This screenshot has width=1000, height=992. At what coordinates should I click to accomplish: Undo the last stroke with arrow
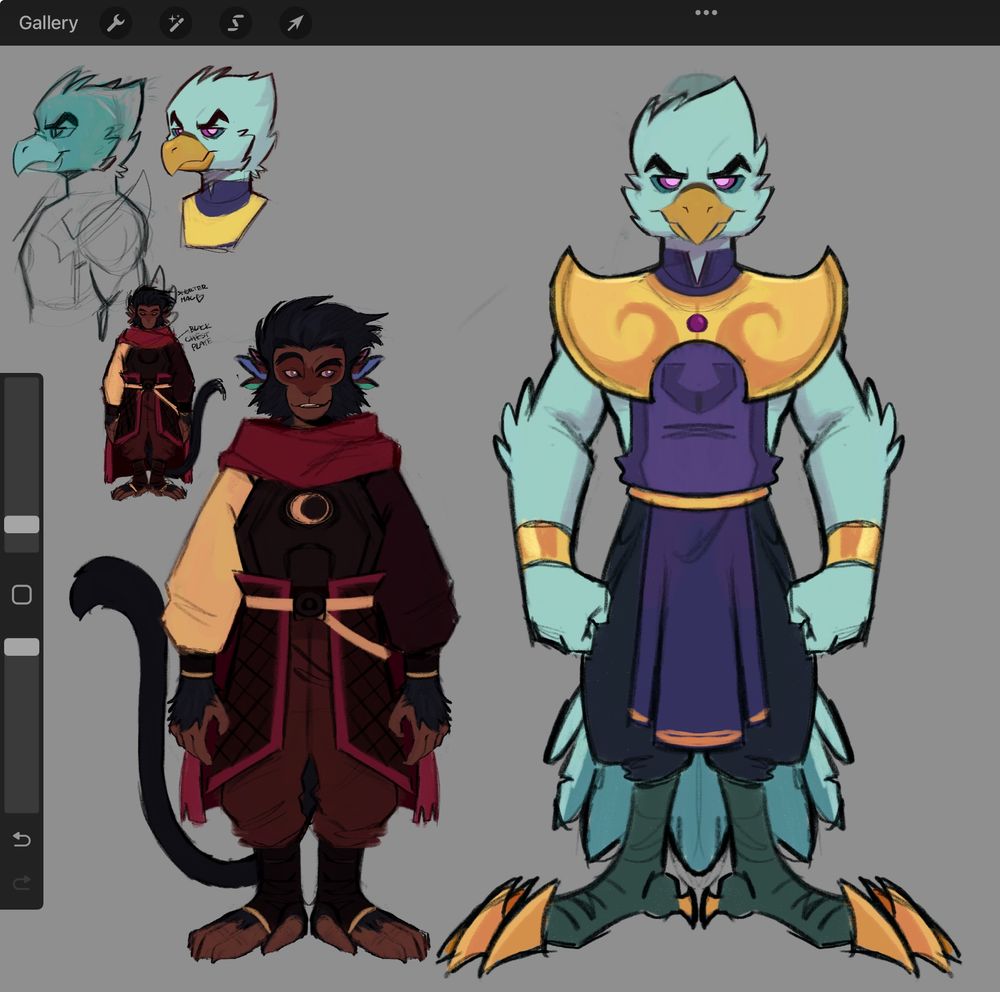coord(22,839)
